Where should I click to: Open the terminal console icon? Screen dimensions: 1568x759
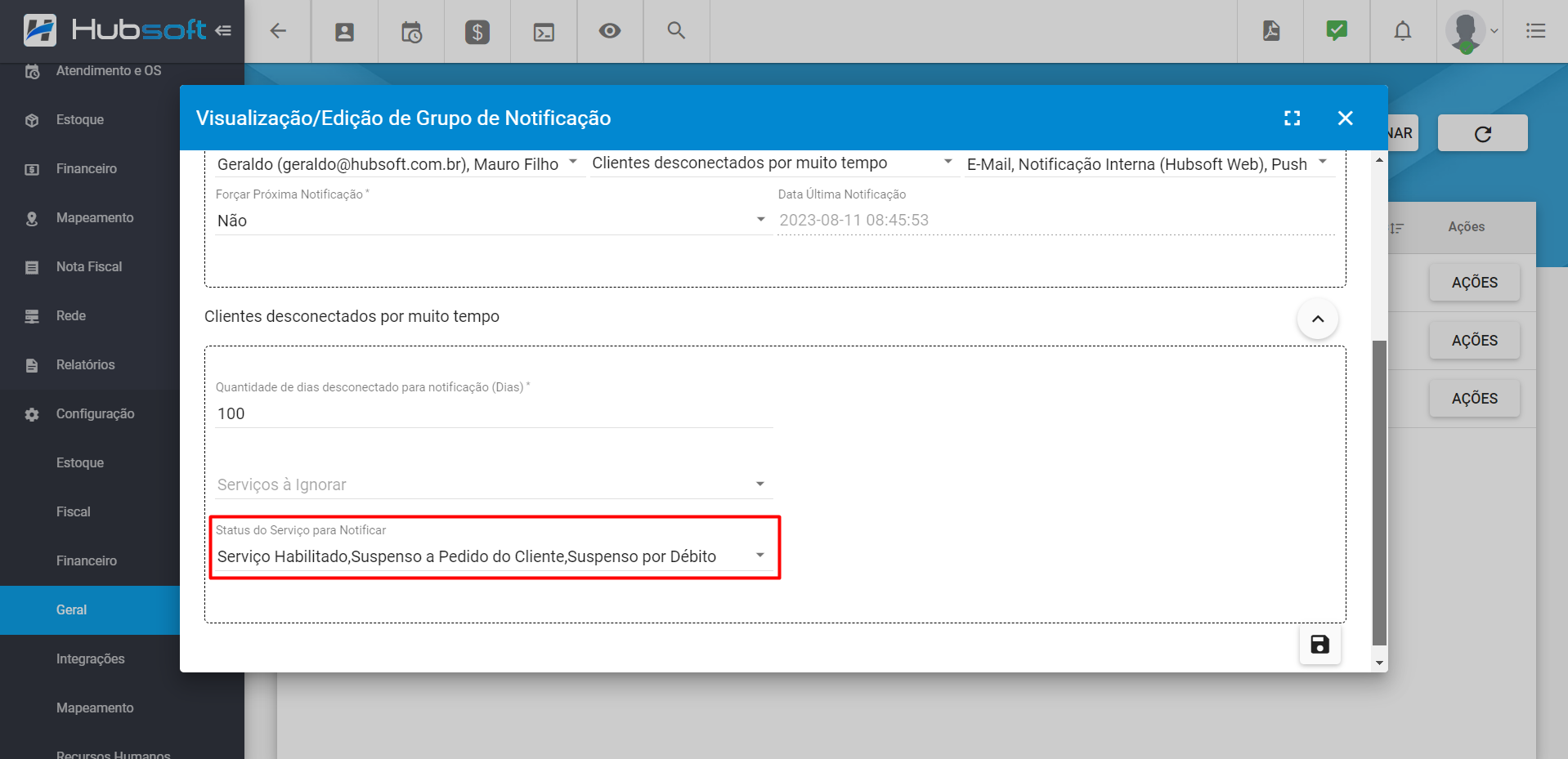544,32
